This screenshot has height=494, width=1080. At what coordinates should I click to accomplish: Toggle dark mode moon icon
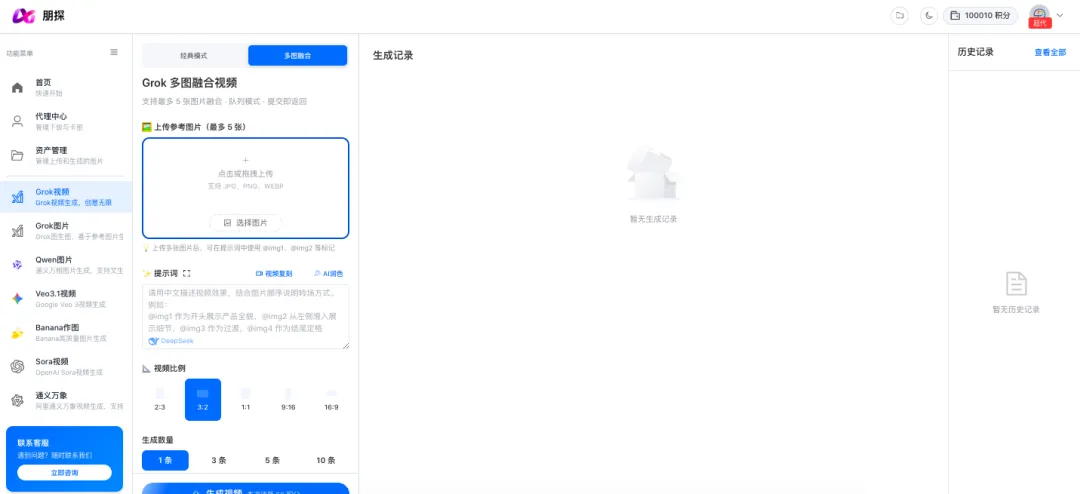pyautogui.click(x=928, y=15)
